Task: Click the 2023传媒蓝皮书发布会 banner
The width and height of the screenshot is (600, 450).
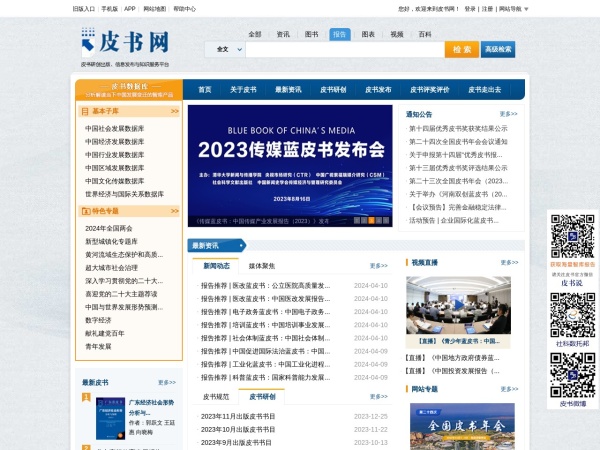Action: click(290, 166)
